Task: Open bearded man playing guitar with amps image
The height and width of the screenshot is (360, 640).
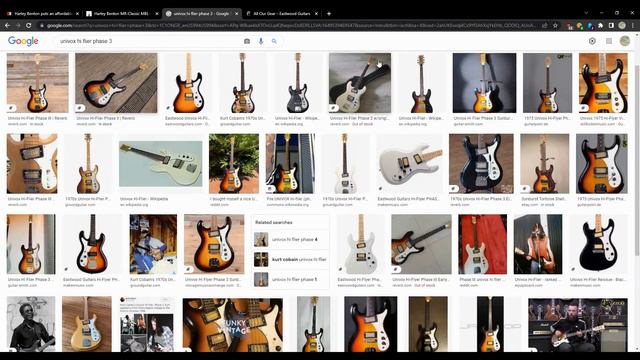Action: click(578, 324)
